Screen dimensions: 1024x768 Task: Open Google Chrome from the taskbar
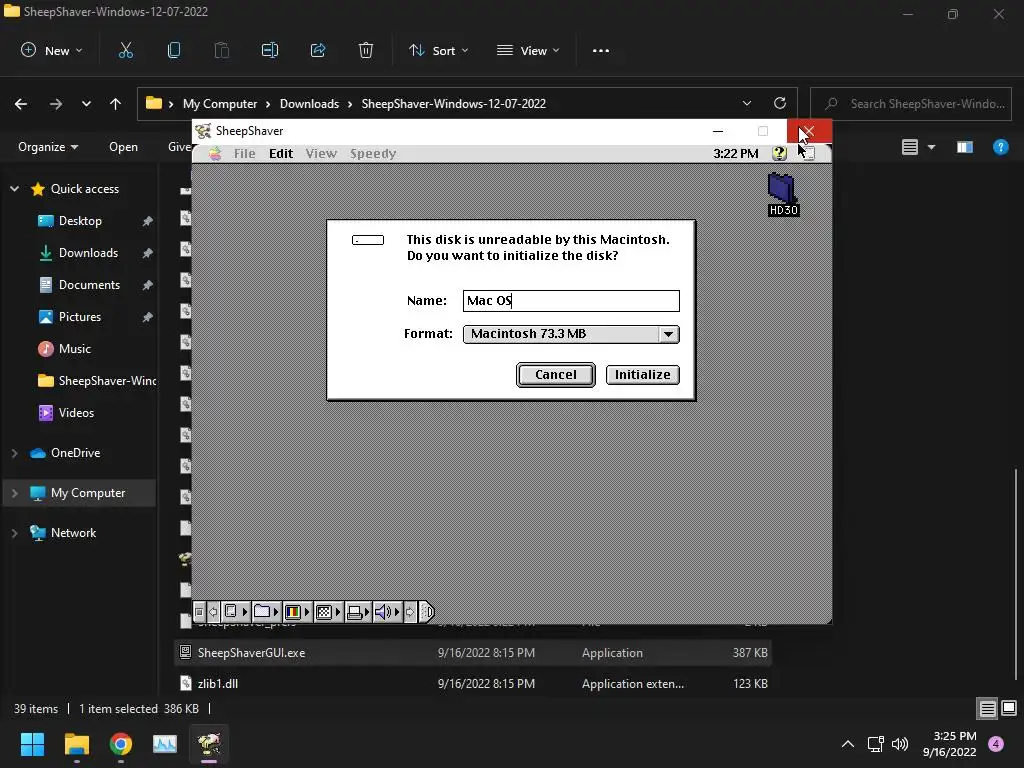pos(121,744)
